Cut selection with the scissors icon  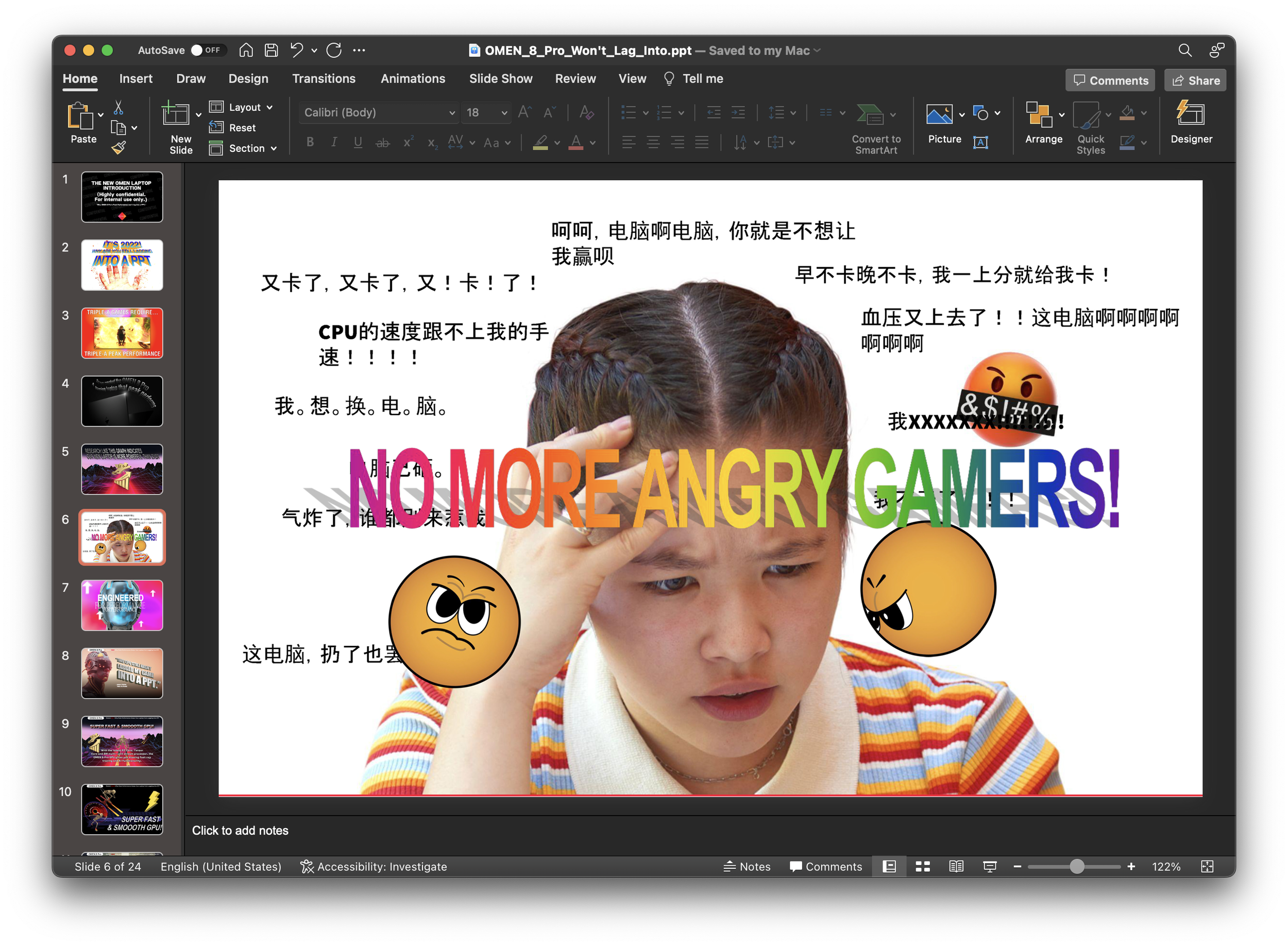click(x=118, y=107)
